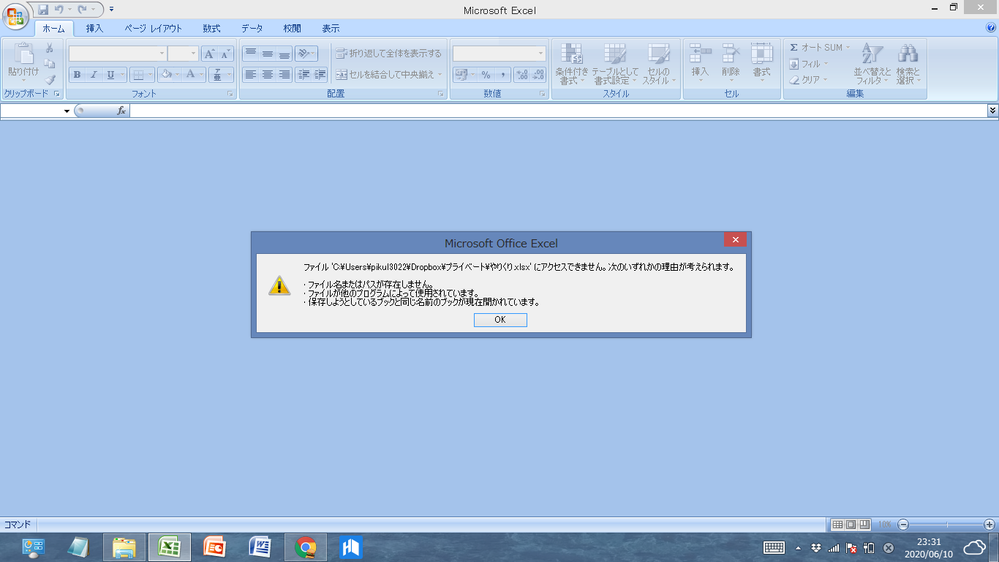999x562 pixels.
Task: Switch to the ホーム ribbon tab
Action: coord(54,29)
